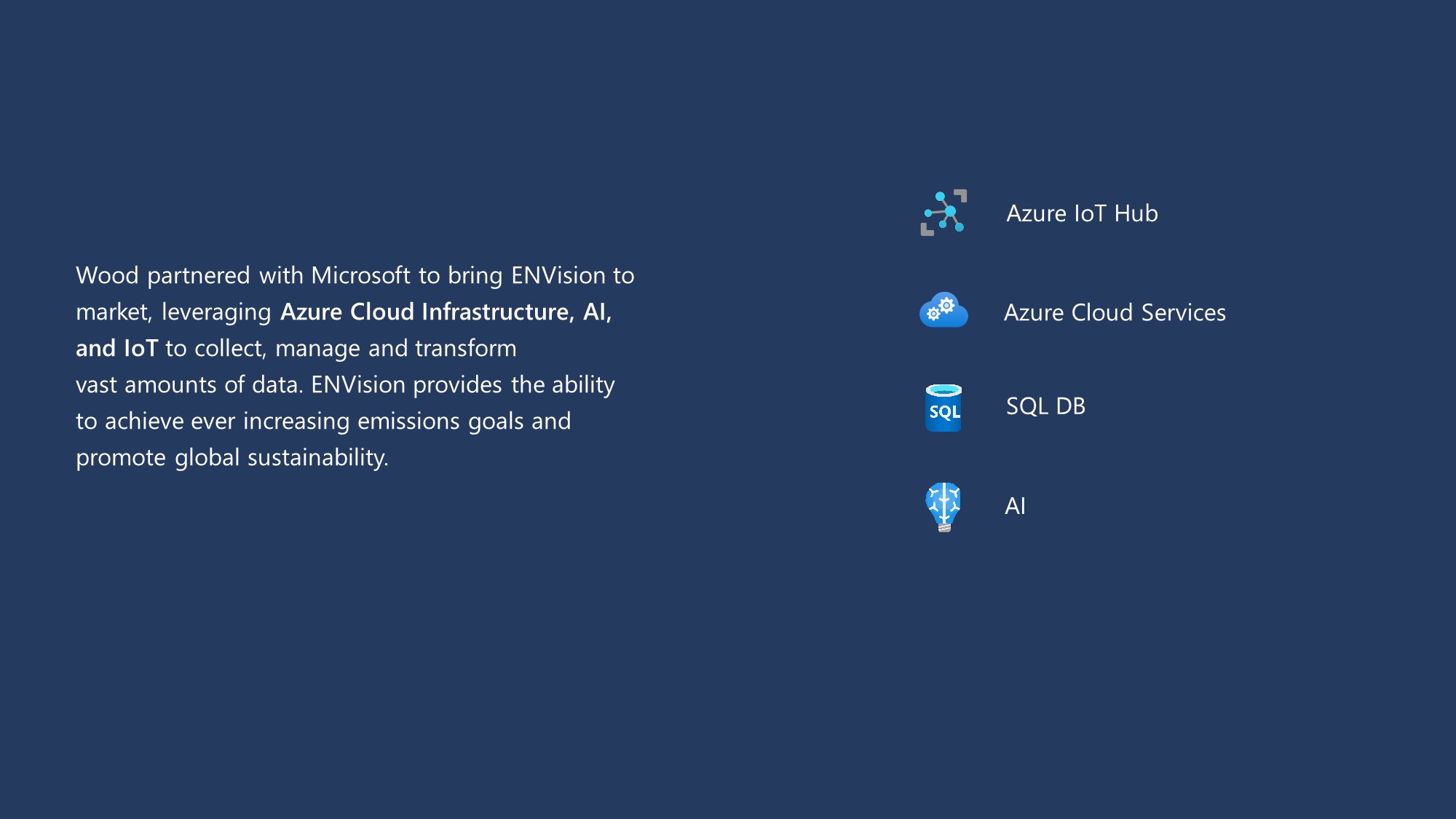Screen dimensions: 1456x819
Task: Select the "Azure Cloud Services" text label
Action: click(1115, 312)
